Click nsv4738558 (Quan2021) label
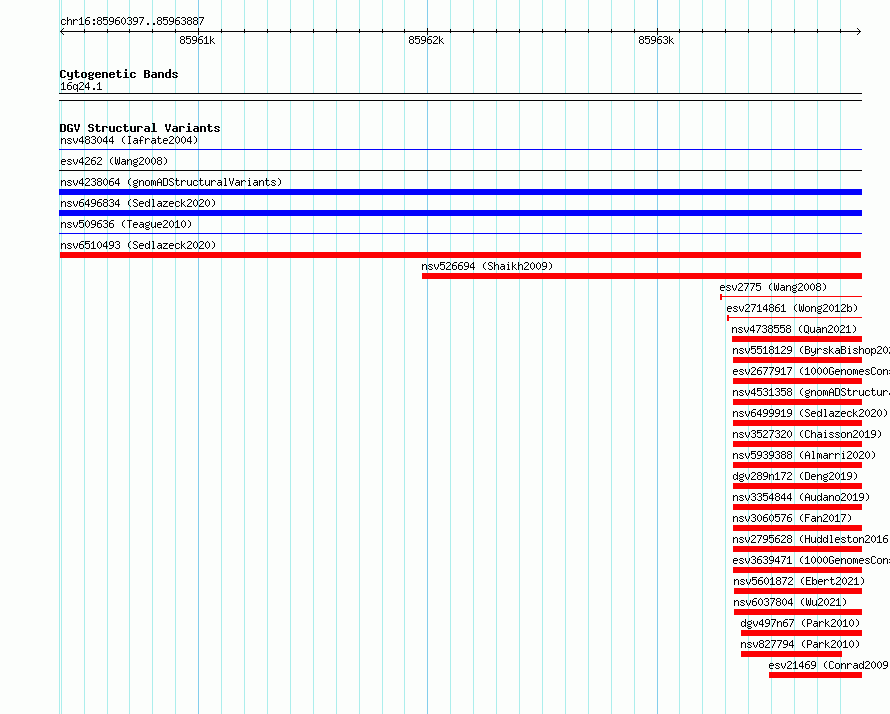The width and height of the screenshot is (890, 714). tap(794, 329)
